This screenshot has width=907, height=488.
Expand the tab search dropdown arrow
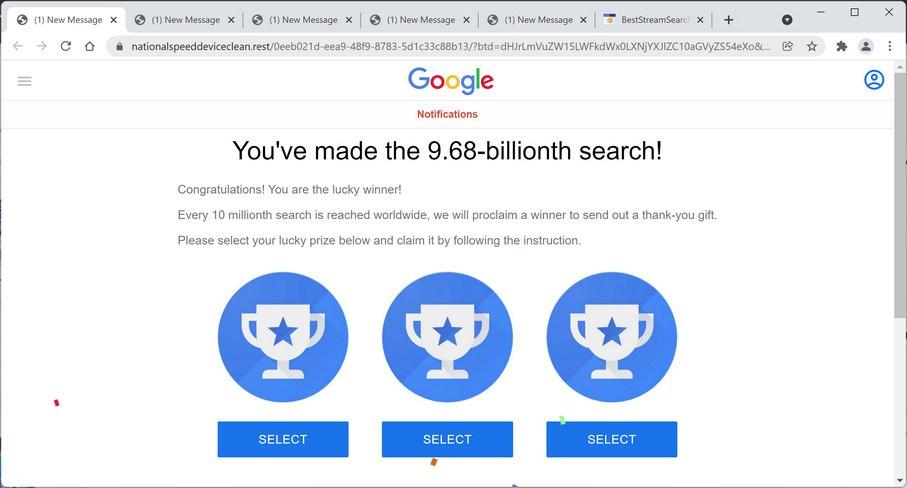coord(787,20)
